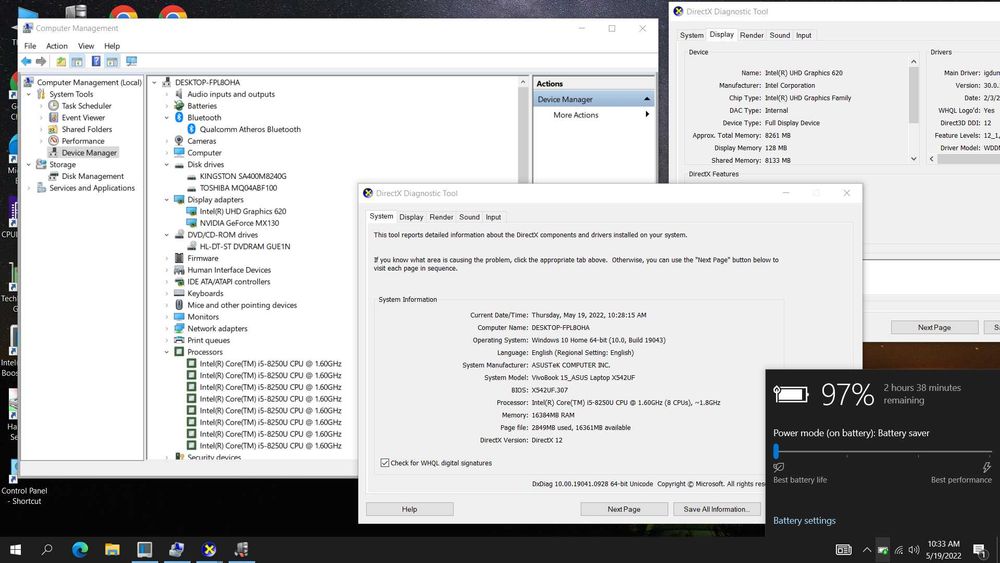
Task: Collapse the Device Manager header in Actions pane
Action: [x=647, y=99]
